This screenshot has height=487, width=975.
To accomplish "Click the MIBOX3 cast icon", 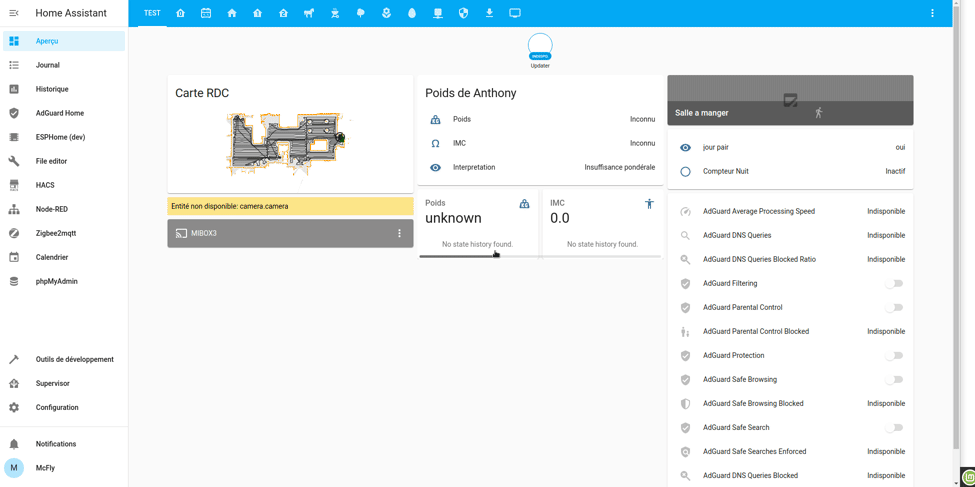I will [182, 234].
